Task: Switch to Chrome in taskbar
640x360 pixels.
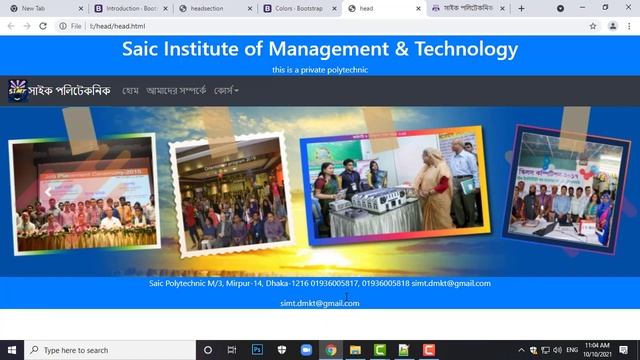Action: (331, 350)
